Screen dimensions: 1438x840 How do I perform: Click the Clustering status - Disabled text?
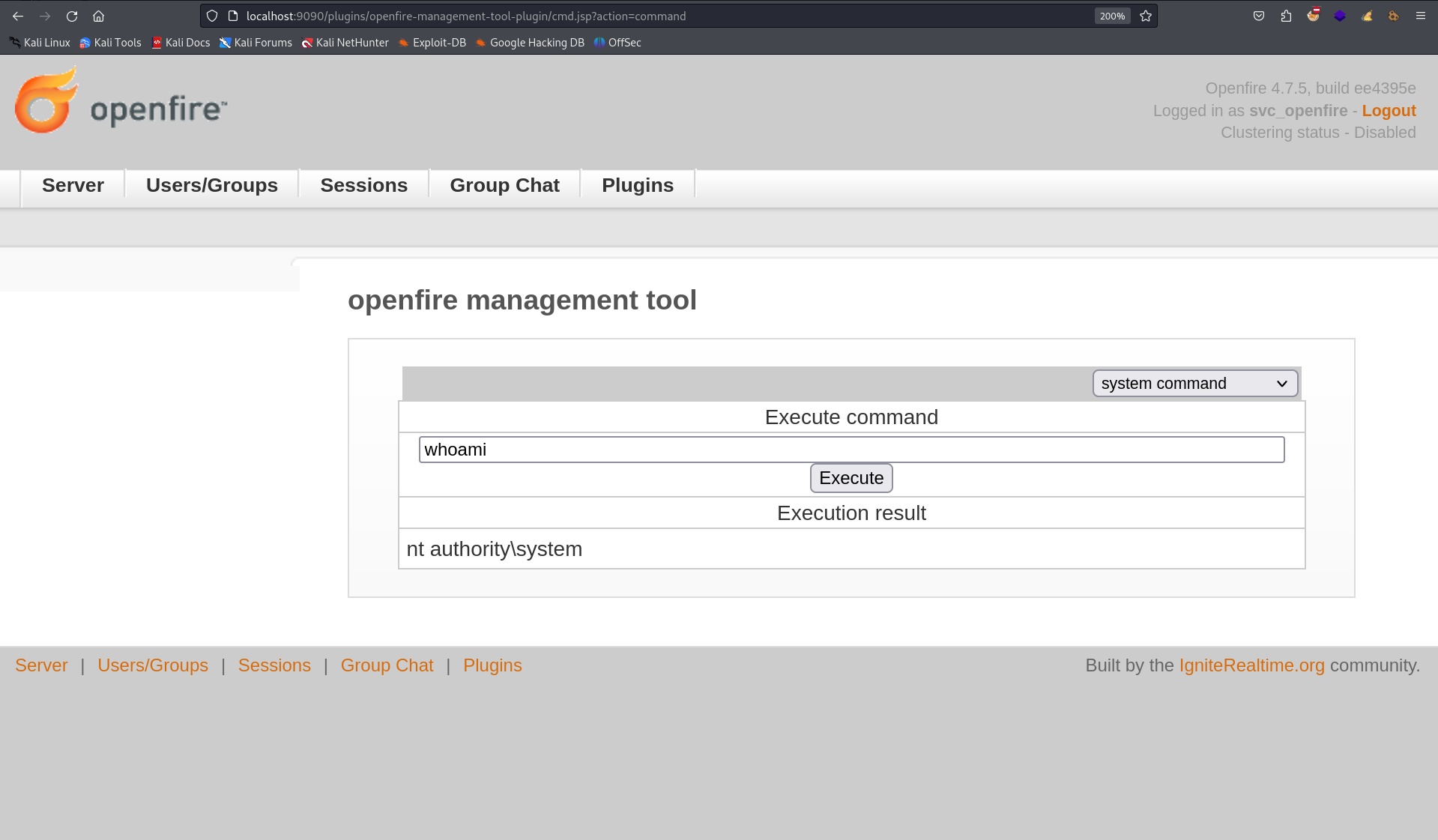[1318, 133]
